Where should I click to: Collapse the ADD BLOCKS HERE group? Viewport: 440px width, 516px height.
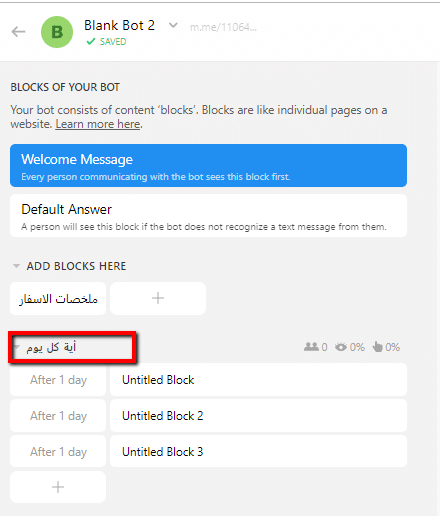16,266
